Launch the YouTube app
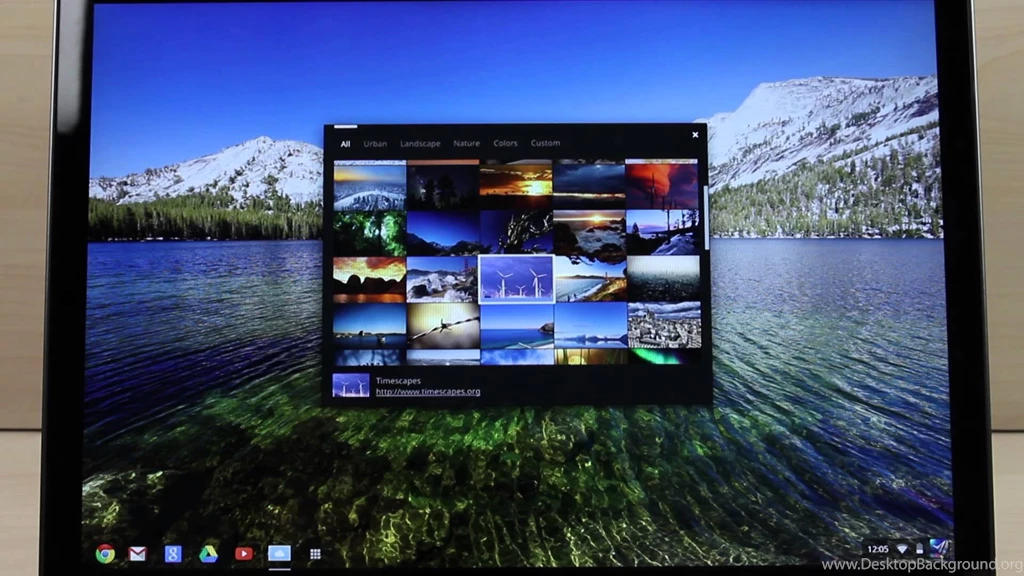The width and height of the screenshot is (1024, 576). coord(243,552)
